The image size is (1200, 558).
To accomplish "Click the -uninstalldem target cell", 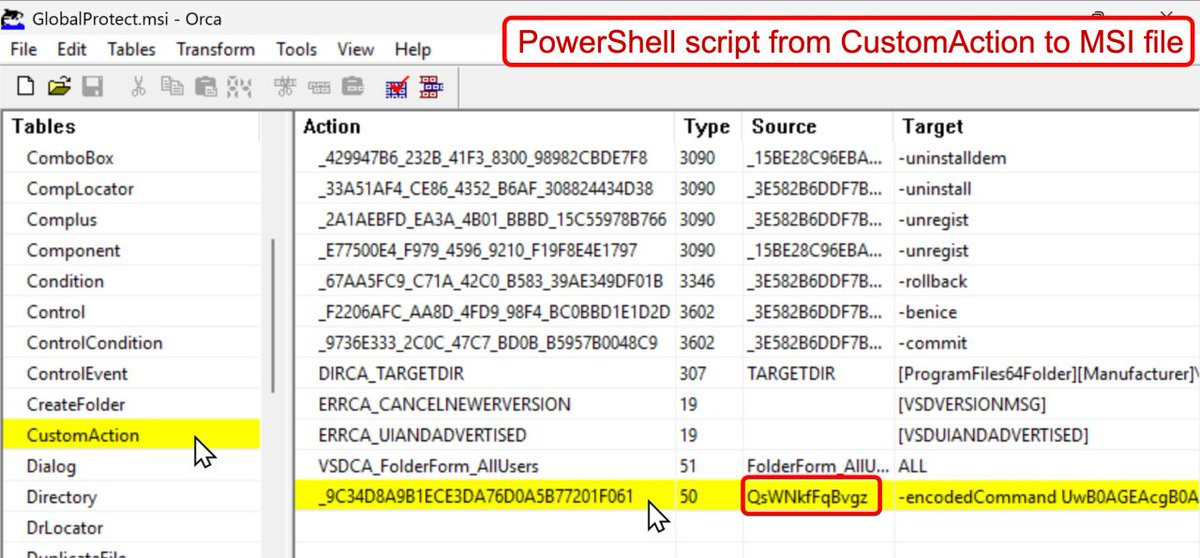I will pyautogui.click(x=953, y=158).
